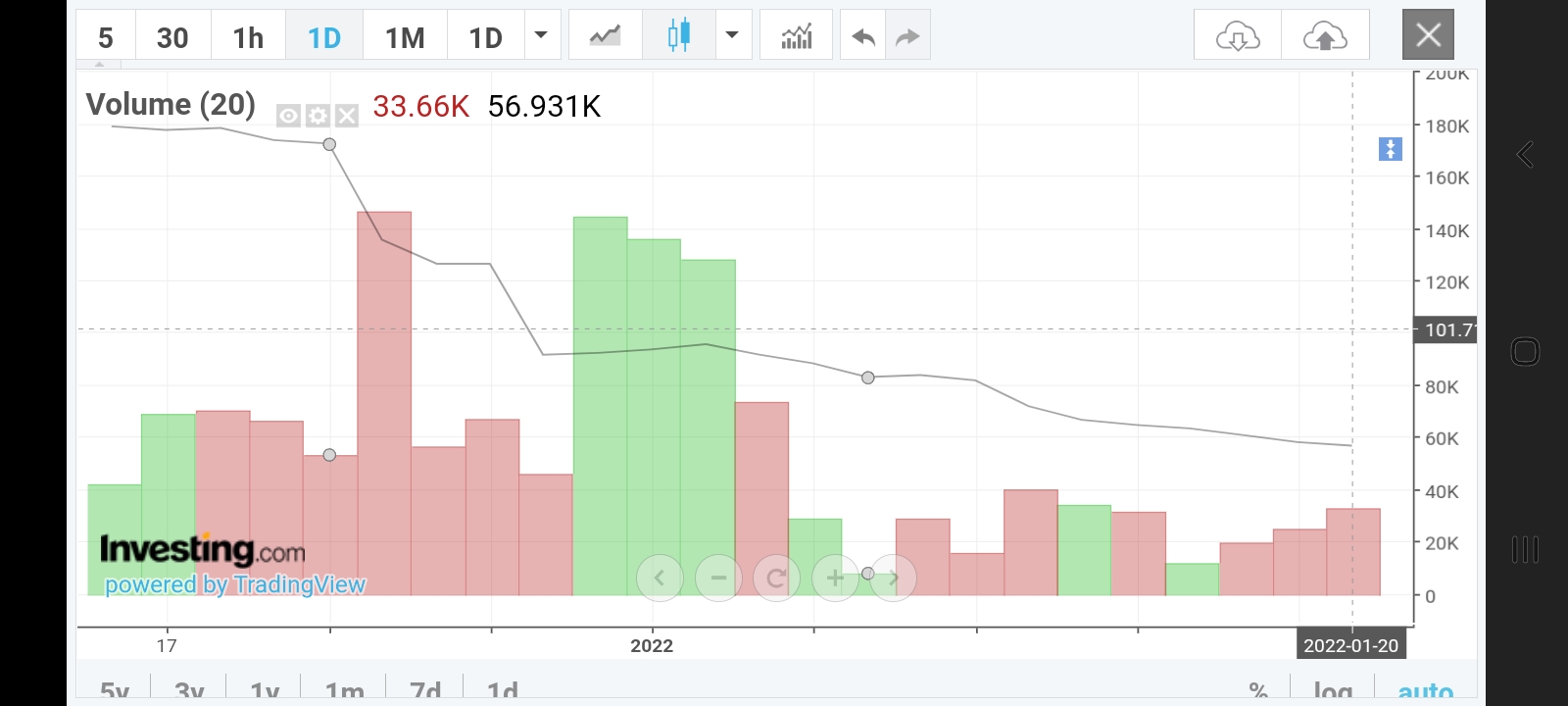Load chart layout from cloud
The width and height of the screenshot is (1568, 706).
[x=1237, y=37]
